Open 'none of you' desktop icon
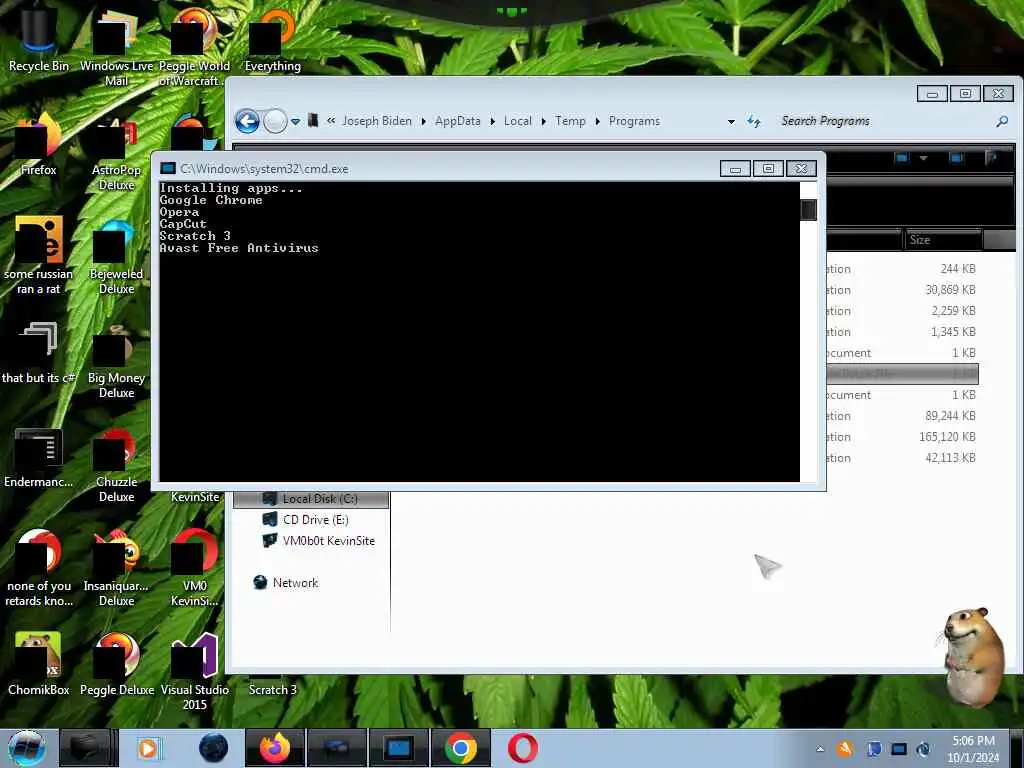 coord(38,568)
